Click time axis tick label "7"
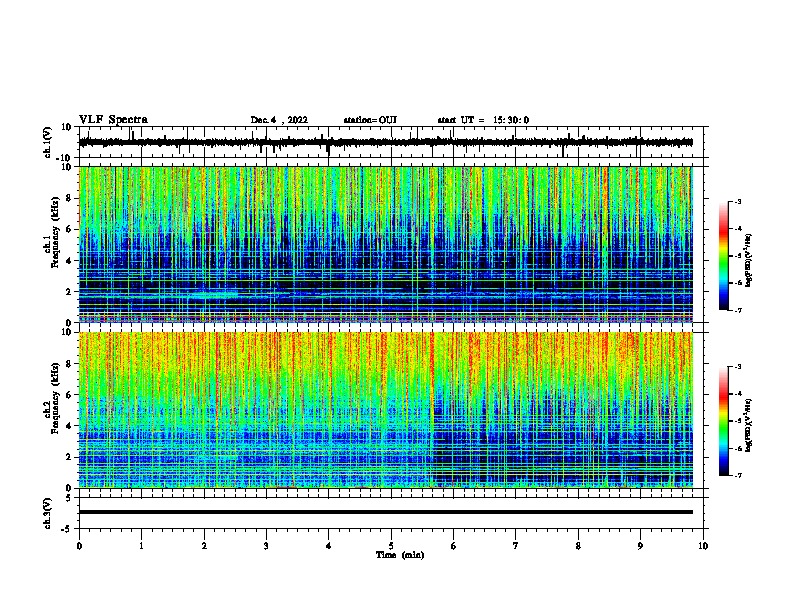Screen dimensions: 792x612 (516, 546)
